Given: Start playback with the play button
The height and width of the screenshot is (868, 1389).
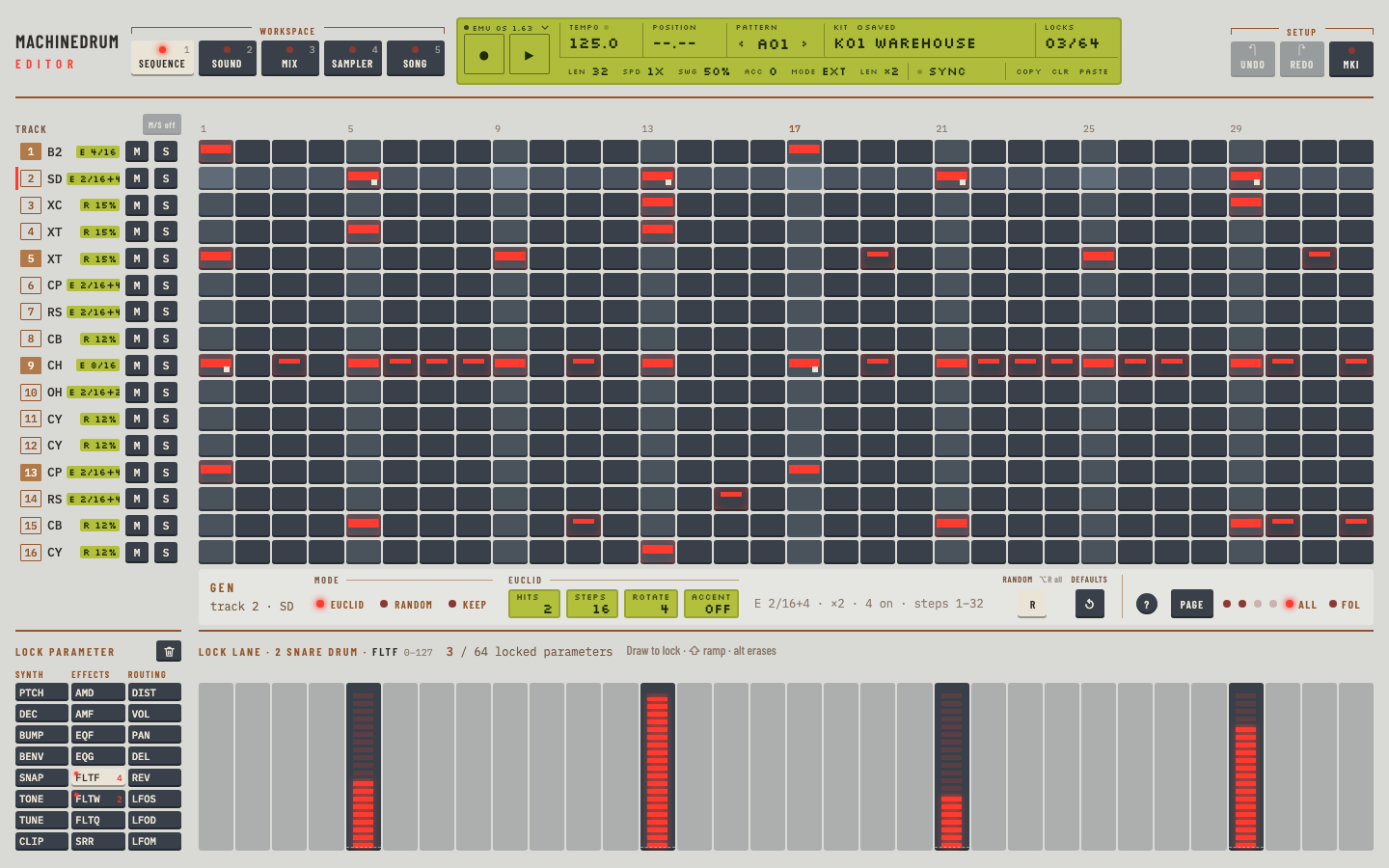Looking at the screenshot, I should click(x=529, y=55).
